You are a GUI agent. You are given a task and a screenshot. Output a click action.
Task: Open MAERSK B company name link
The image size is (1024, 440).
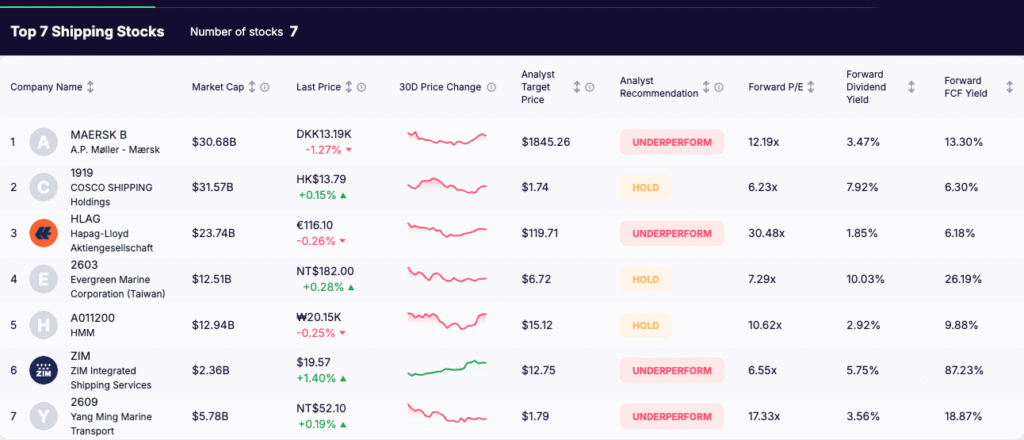click(x=115, y=142)
